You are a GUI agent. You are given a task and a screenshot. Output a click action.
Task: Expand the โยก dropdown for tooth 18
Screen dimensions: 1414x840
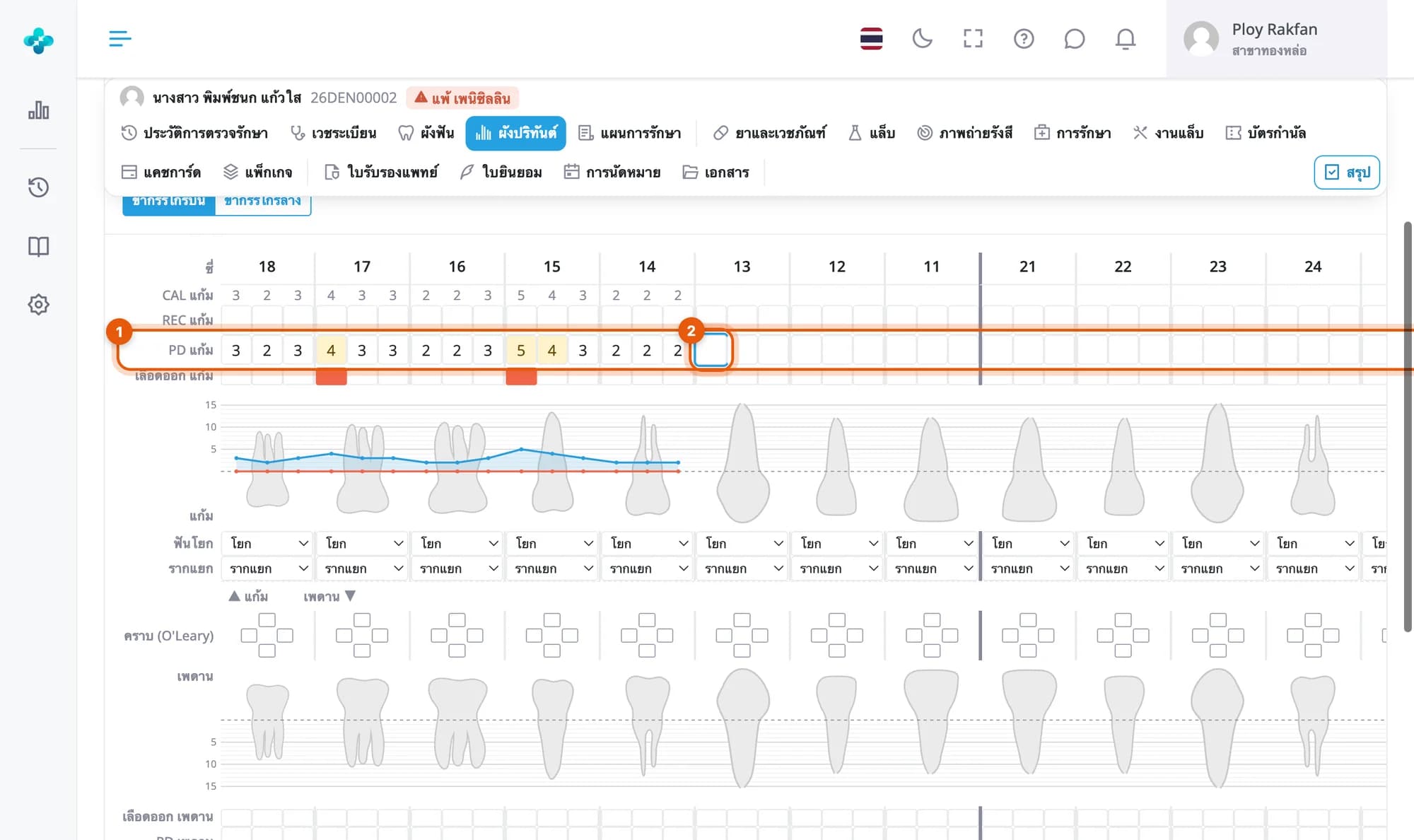coord(268,543)
